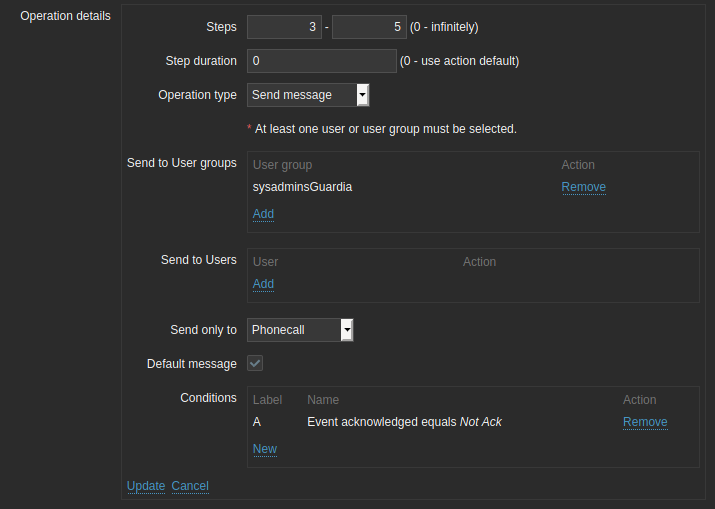Click the User group column header
715x509 pixels.
click(x=282, y=165)
